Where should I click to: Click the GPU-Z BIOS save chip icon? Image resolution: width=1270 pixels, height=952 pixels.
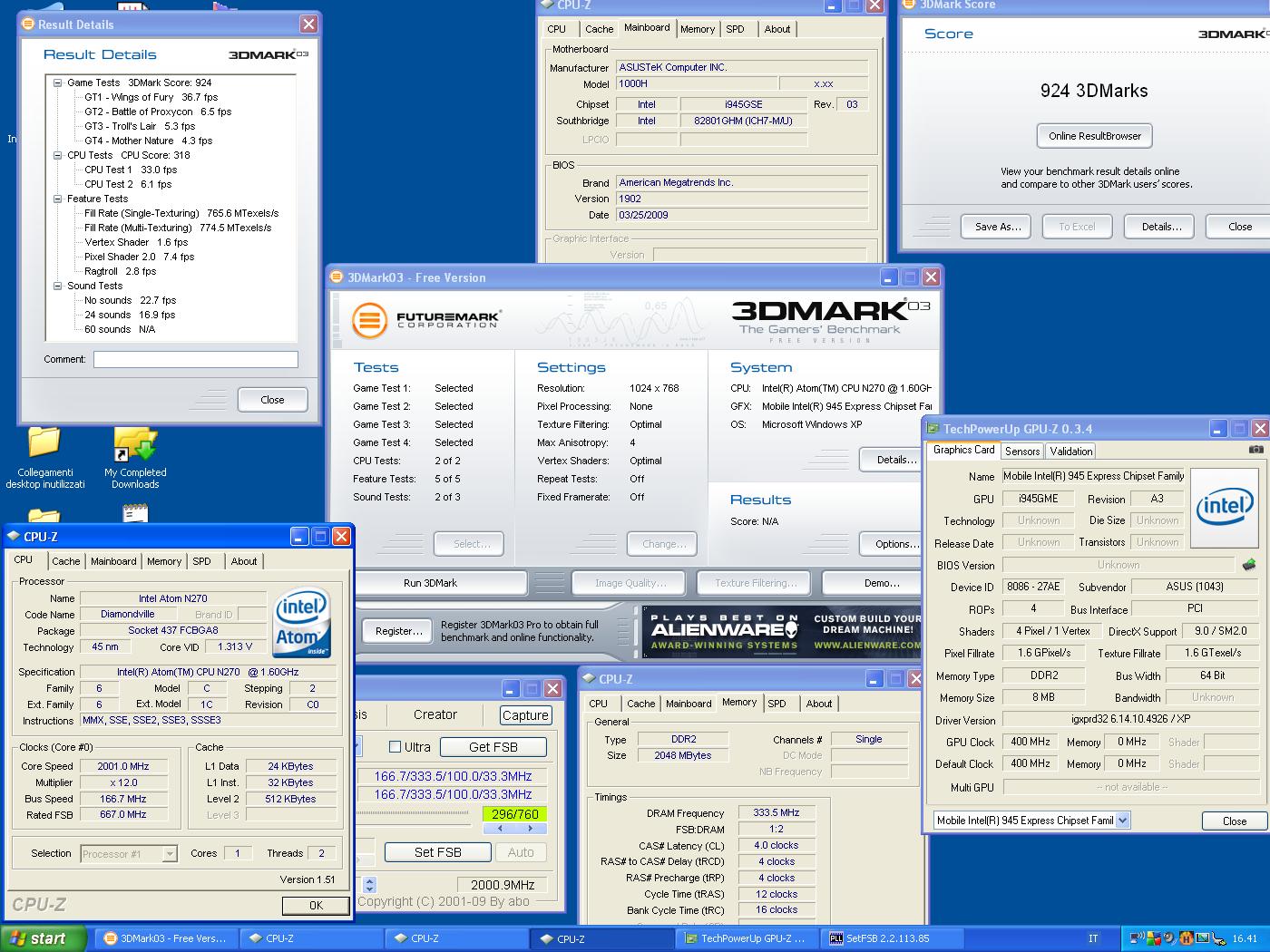click(x=1249, y=564)
